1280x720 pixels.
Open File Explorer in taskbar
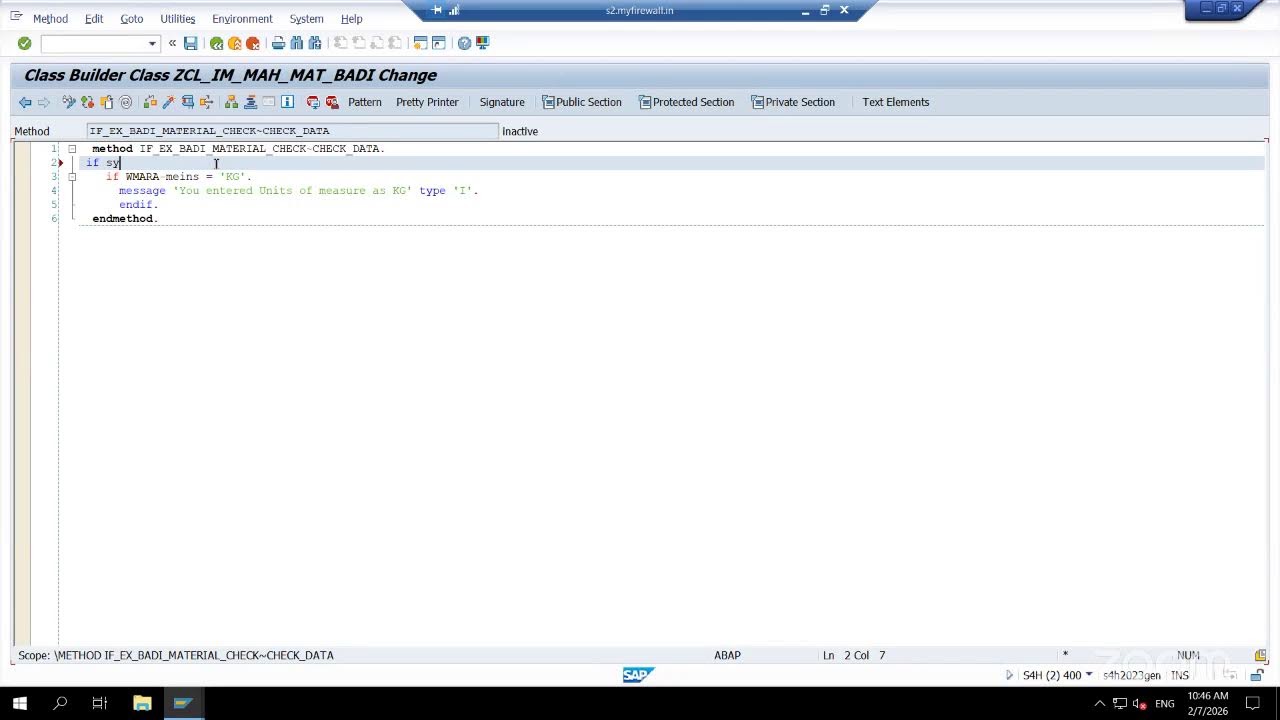tap(142, 703)
